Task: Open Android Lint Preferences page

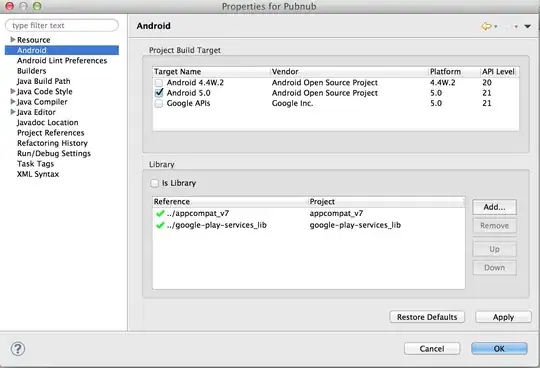Action: (x=62, y=61)
